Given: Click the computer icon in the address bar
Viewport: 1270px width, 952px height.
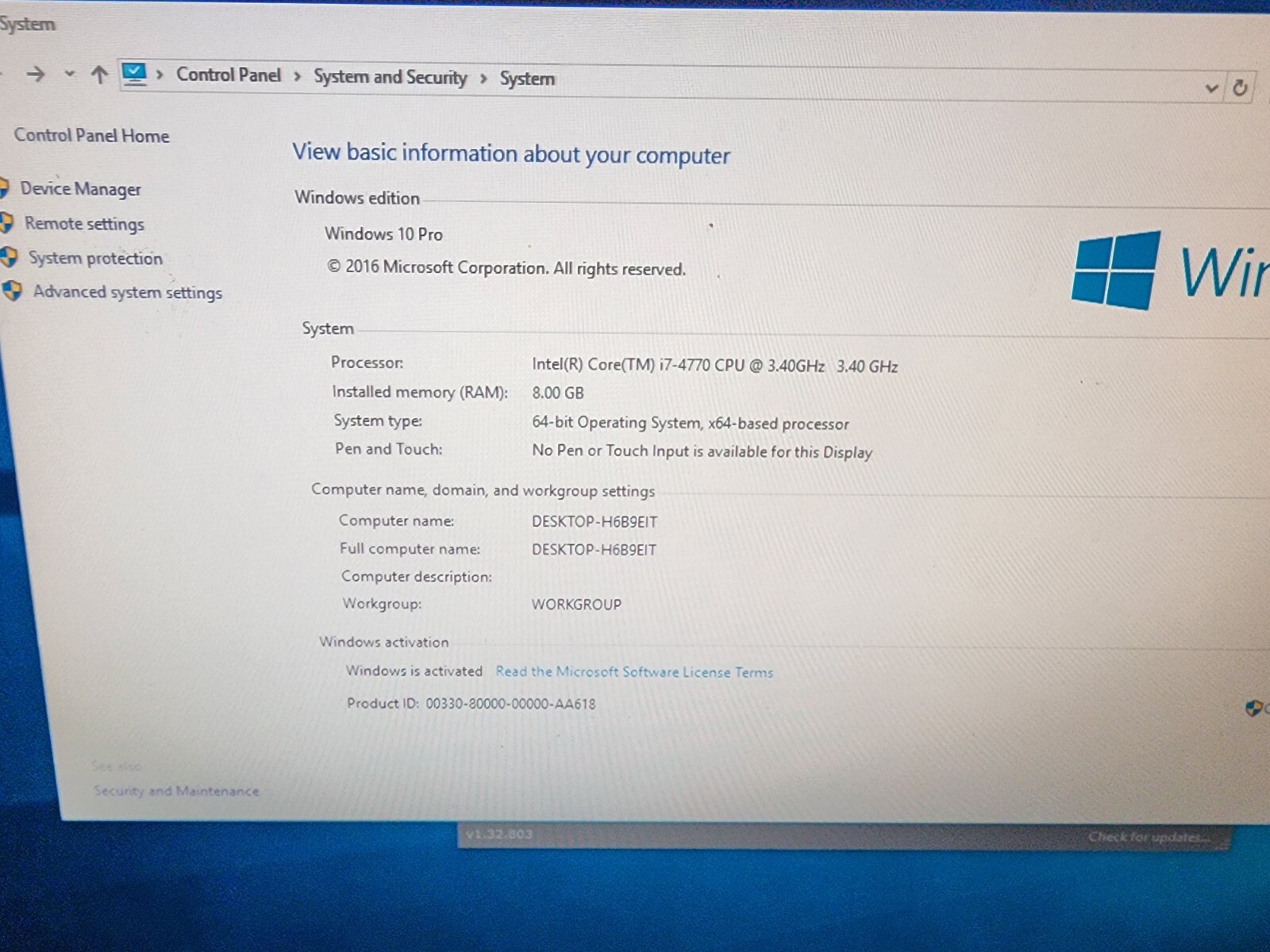Looking at the screenshot, I should click(x=135, y=75).
